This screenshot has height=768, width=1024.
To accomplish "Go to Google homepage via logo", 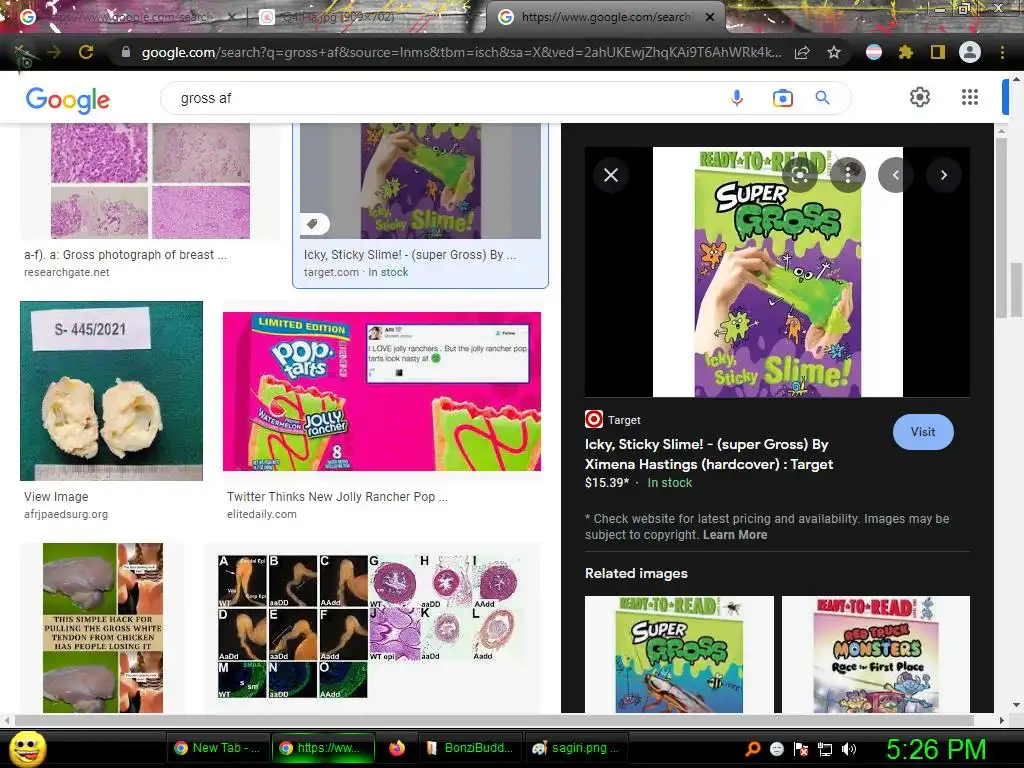I will tap(68, 99).
